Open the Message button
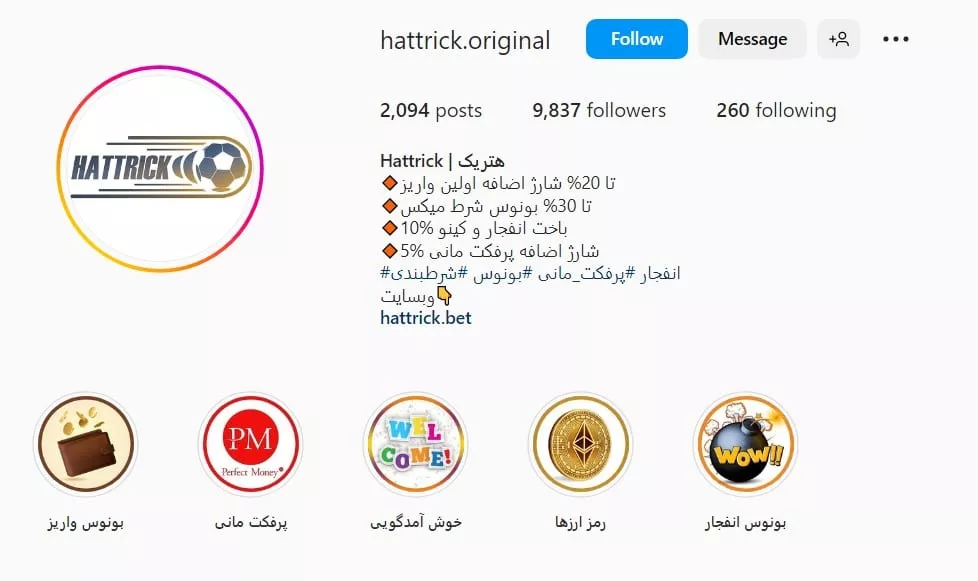The width and height of the screenshot is (978, 581). pyautogui.click(x=752, y=39)
